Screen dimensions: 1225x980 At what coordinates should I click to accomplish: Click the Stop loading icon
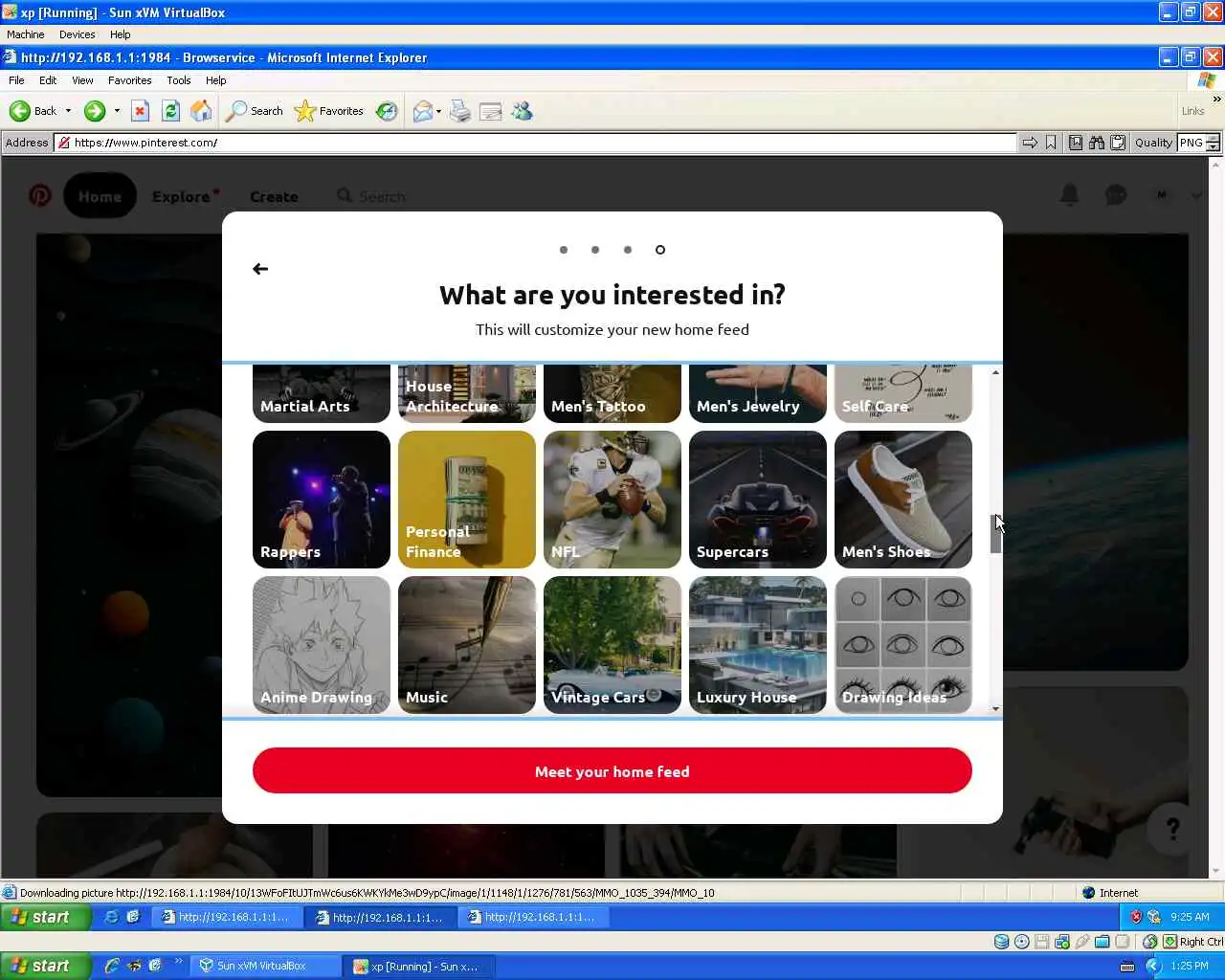coord(140,111)
